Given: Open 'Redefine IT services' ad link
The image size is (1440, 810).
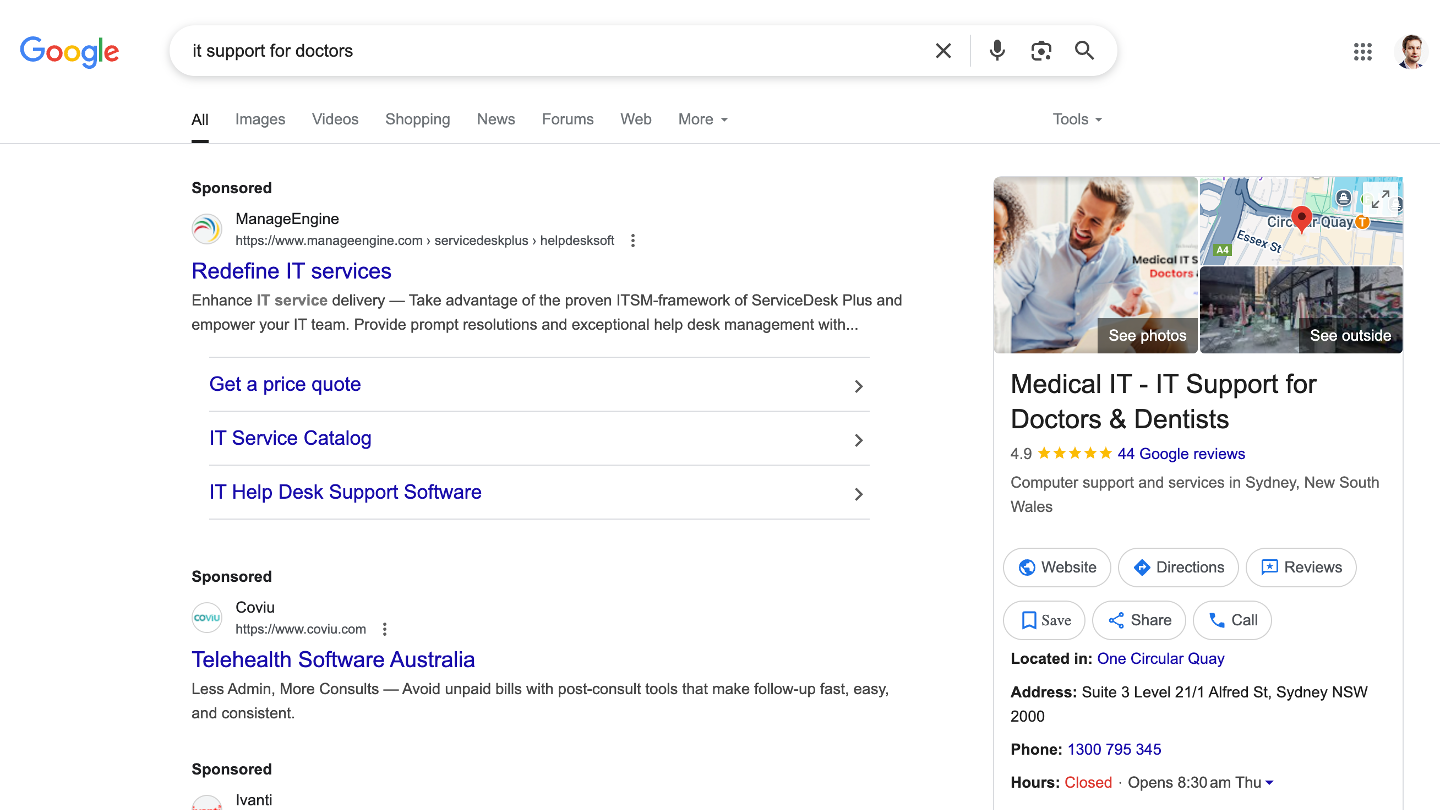Looking at the screenshot, I should pyautogui.click(x=291, y=271).
